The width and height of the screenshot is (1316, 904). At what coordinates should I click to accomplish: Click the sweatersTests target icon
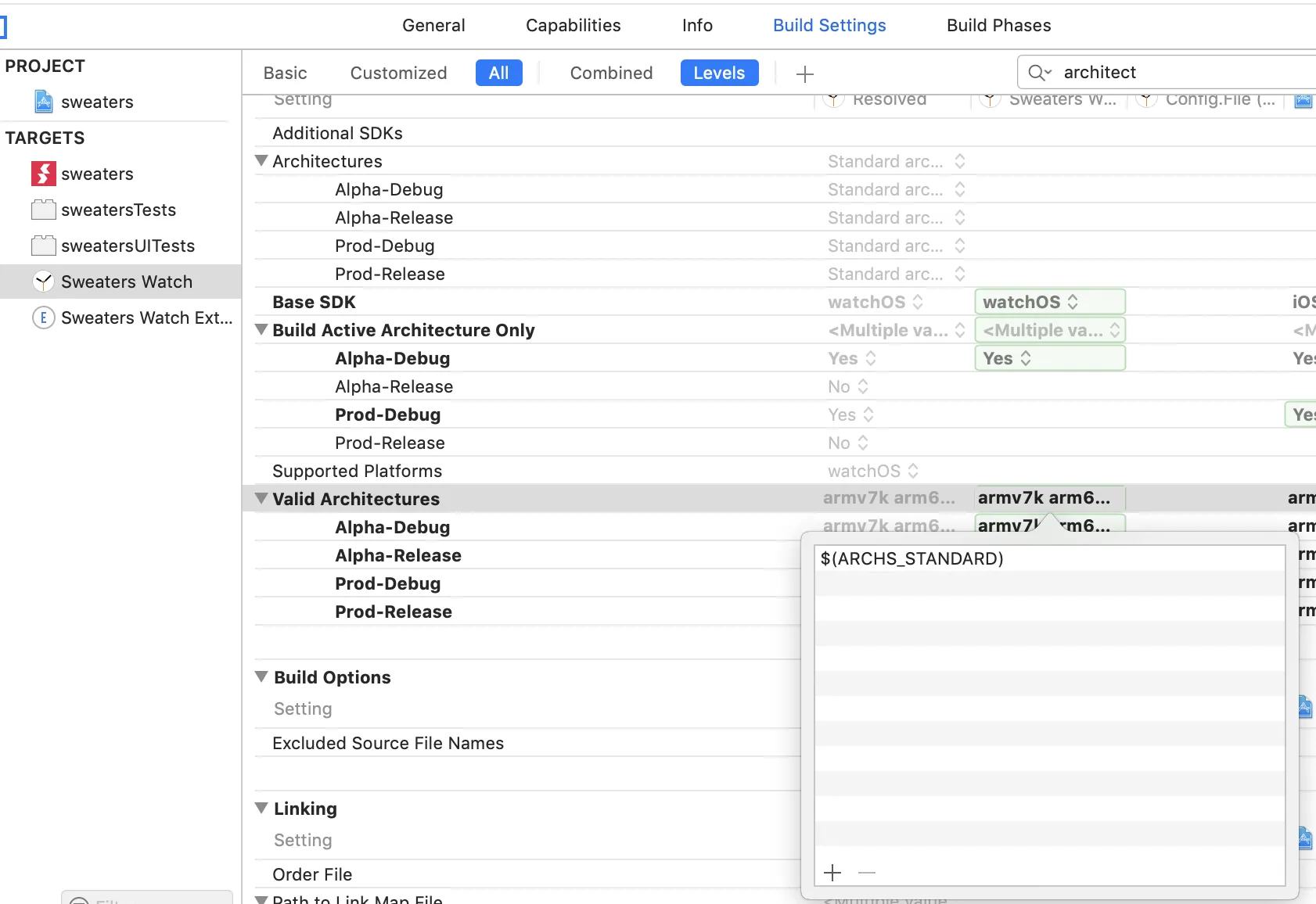44,210
